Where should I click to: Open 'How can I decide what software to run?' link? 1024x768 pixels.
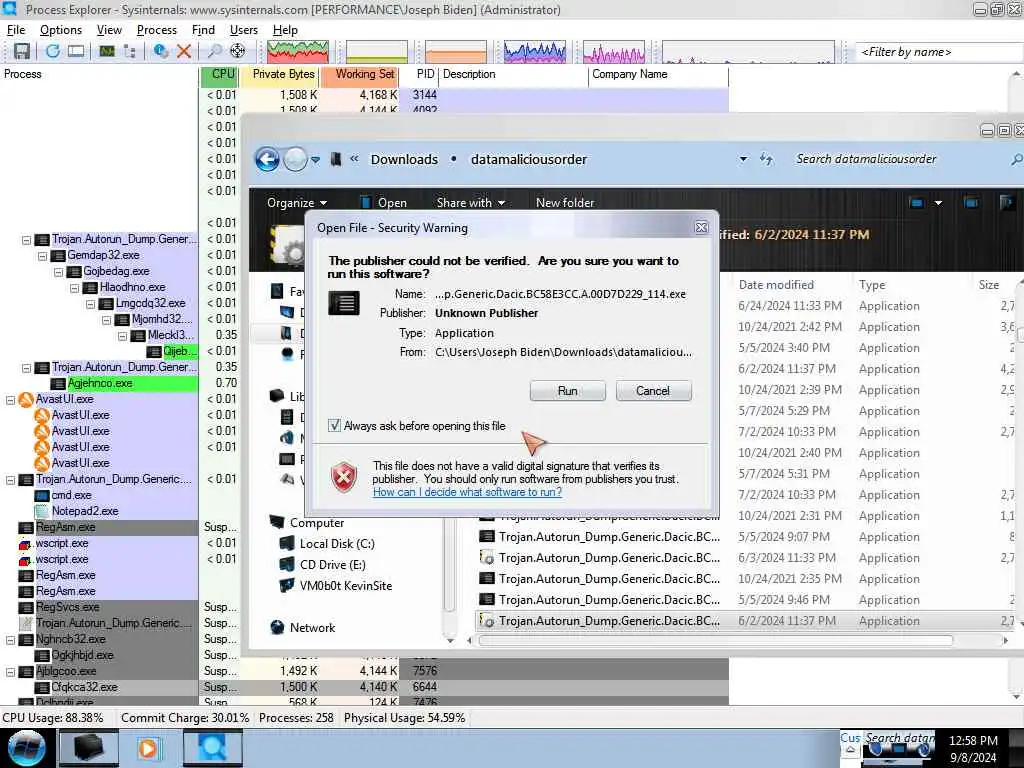(468, 492)
